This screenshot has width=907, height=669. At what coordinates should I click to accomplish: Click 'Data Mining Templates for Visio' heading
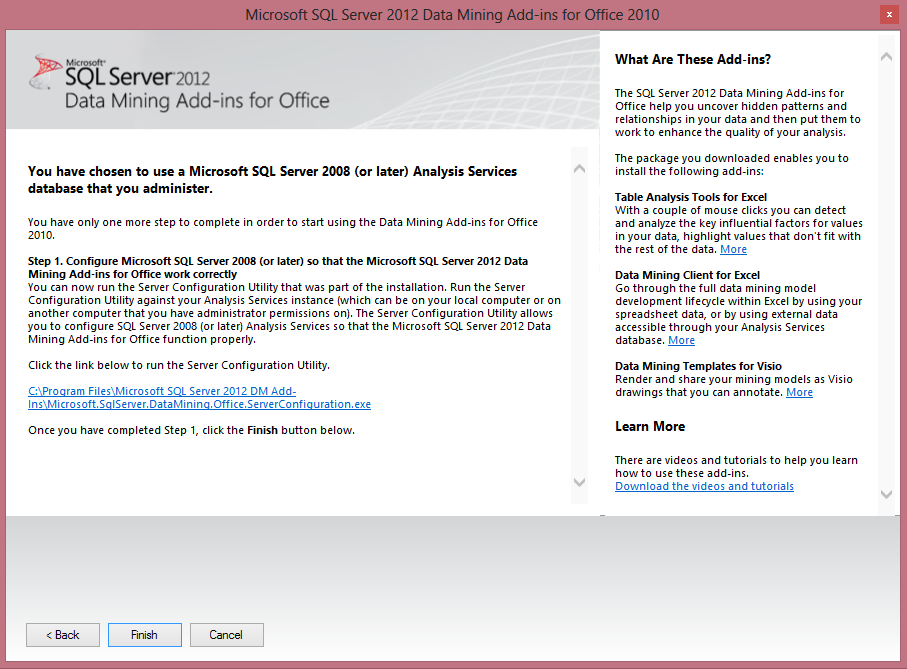tap(698, 366)
